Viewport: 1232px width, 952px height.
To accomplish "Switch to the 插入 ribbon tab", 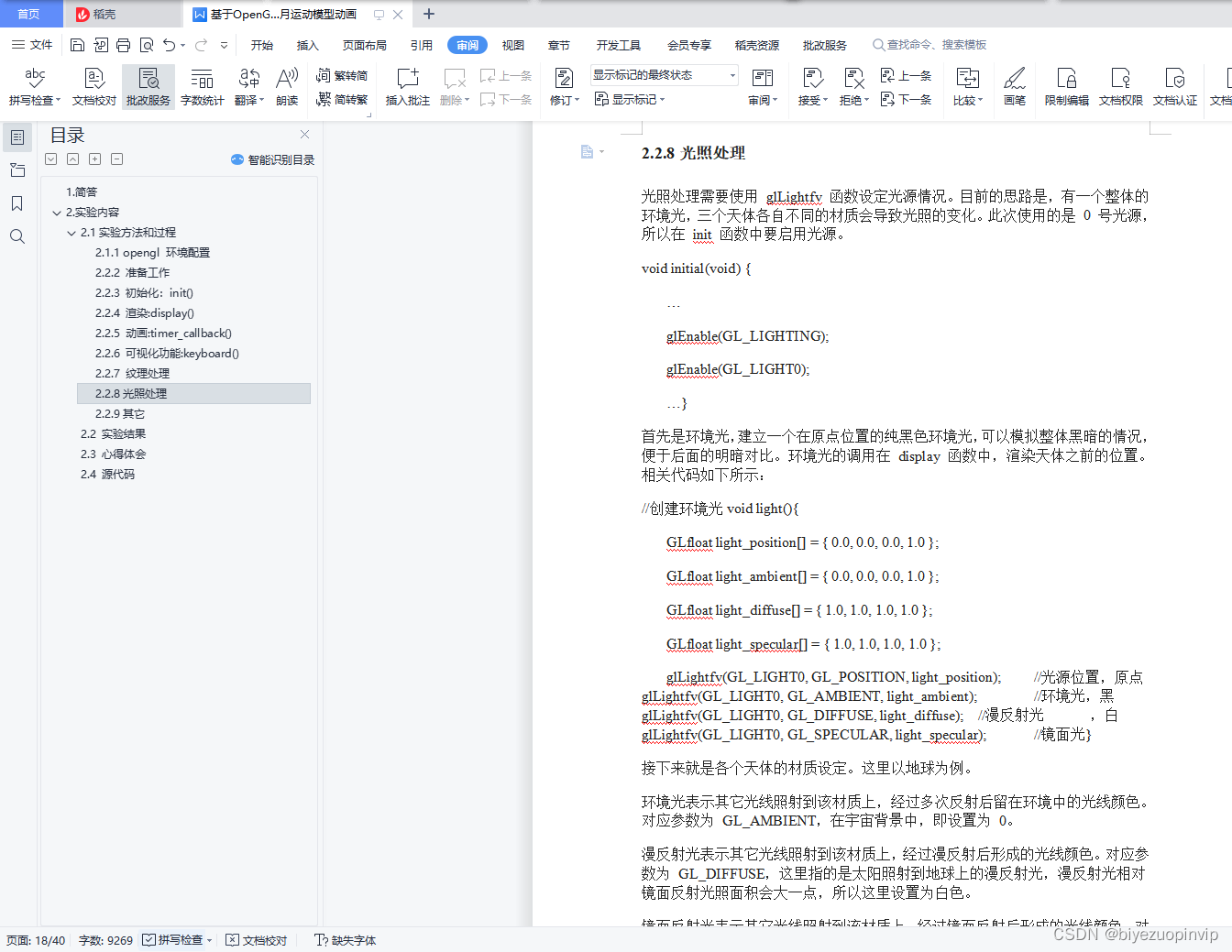I will coord(307,44).
